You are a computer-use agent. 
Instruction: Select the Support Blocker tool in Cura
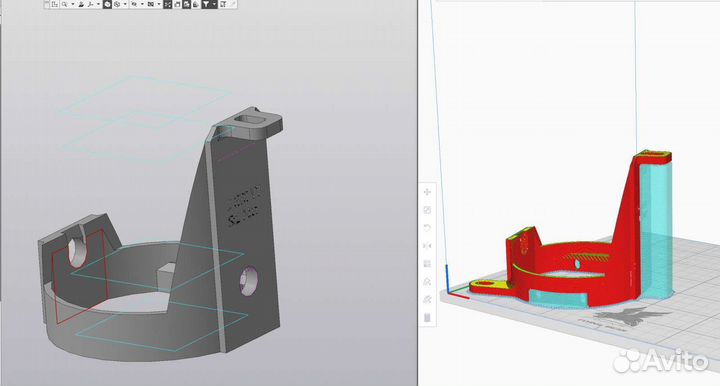click(427, 281)
